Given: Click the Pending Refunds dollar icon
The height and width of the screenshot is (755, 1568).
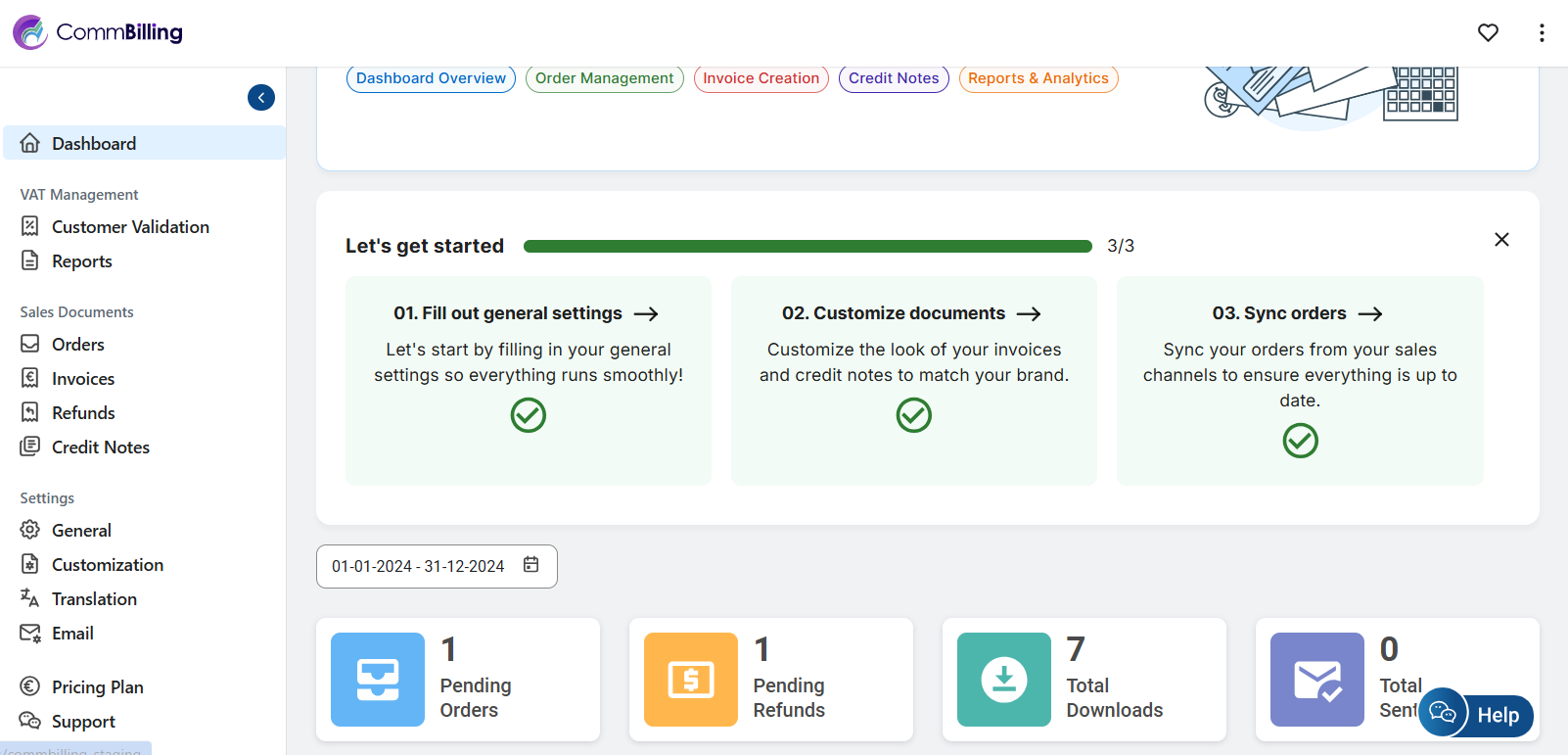Looking at the screenshot, I should (x=691, y=680).
